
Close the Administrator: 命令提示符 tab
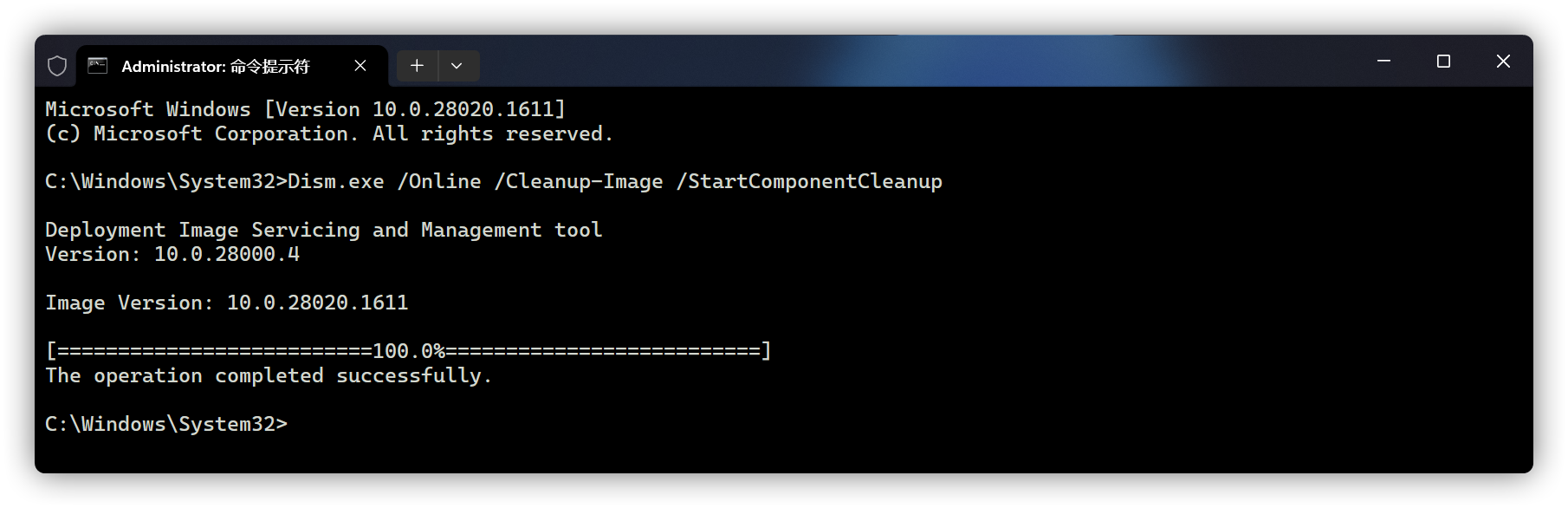point(360,66)
